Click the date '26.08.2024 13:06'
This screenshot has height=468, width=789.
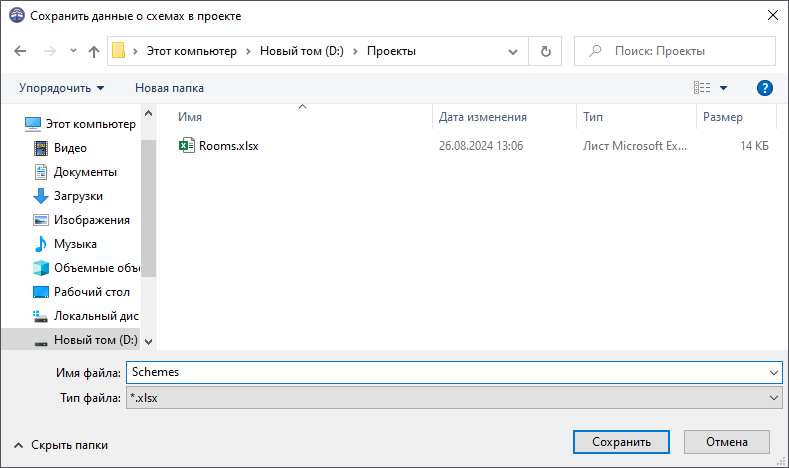(x=481, y=146)
